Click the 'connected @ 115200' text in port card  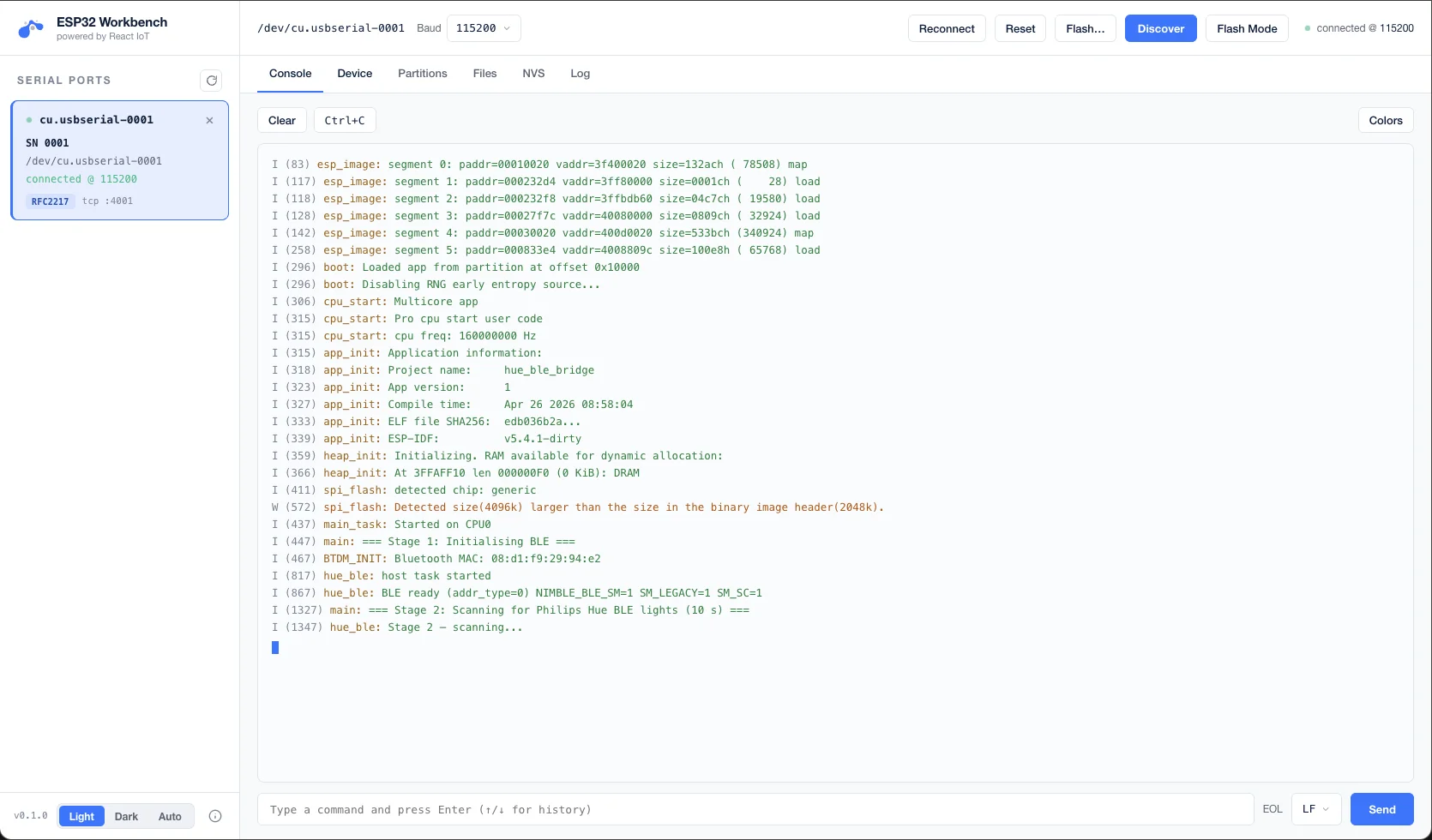click(x=81, y=179)
